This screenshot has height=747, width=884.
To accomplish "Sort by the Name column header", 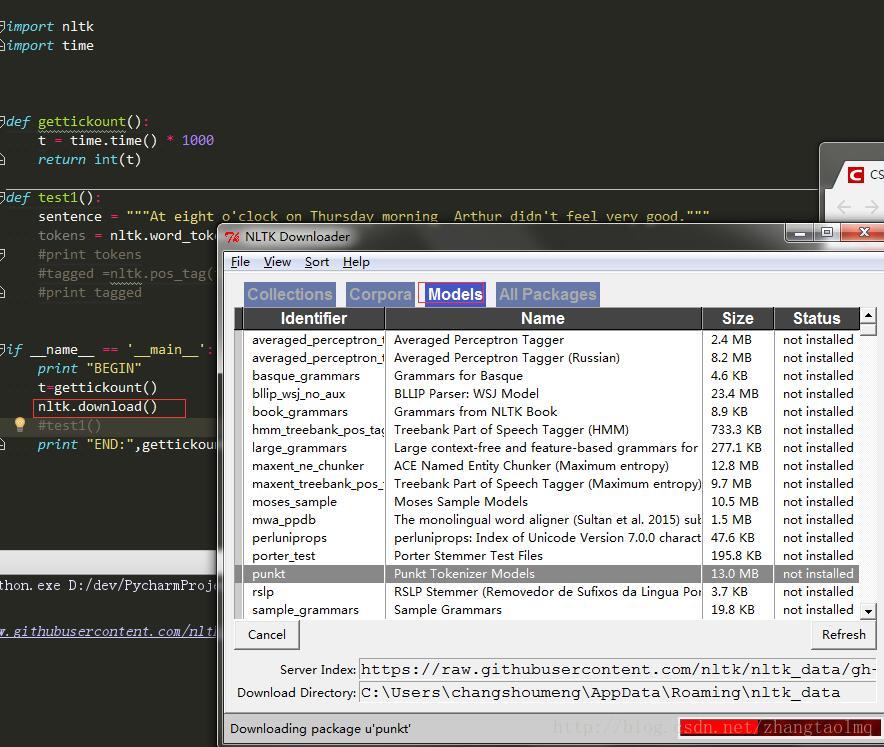I will coord(543,319).
